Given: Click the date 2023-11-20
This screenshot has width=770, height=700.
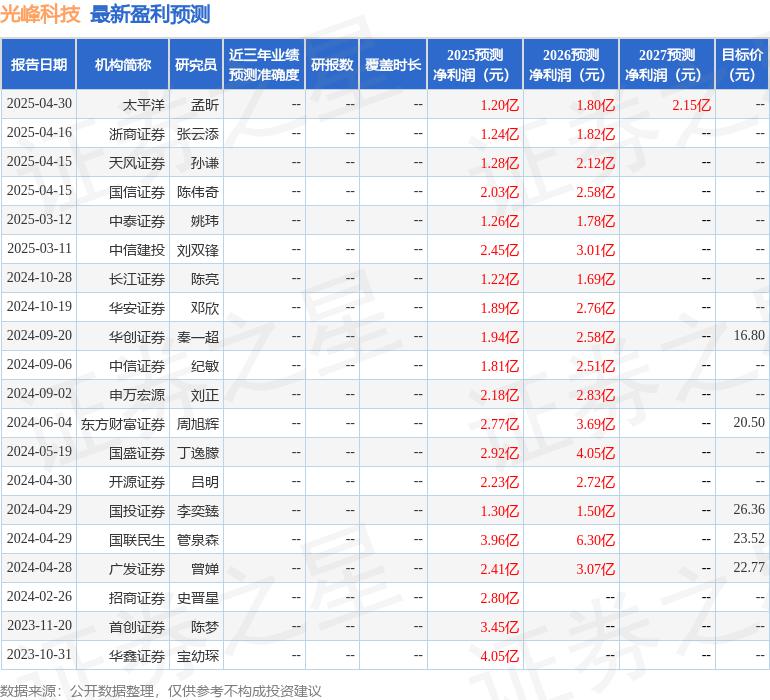Looking at the screenshot, I should 39,625.
